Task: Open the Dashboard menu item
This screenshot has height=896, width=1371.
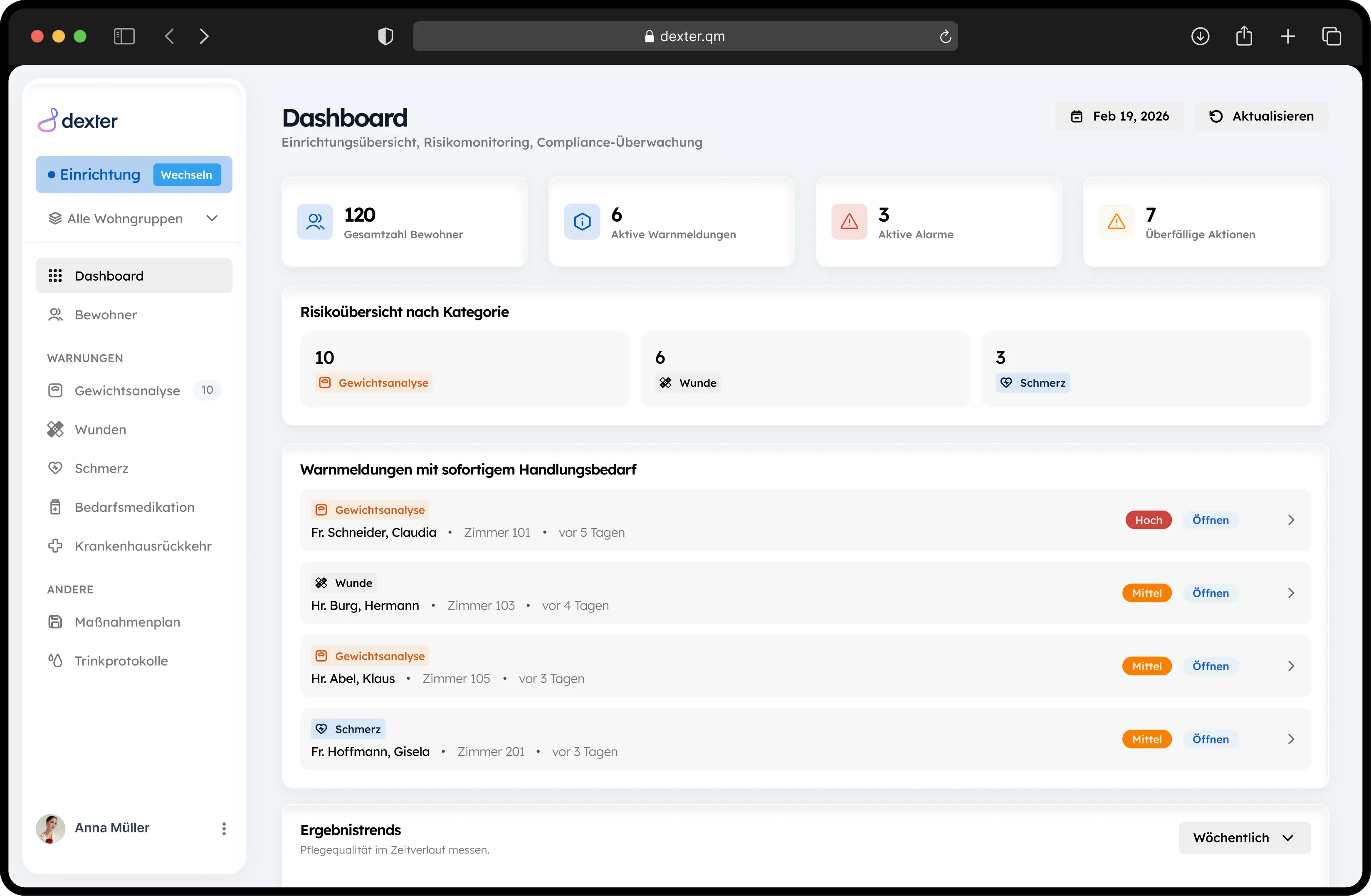Action: (x=133, y=276)
